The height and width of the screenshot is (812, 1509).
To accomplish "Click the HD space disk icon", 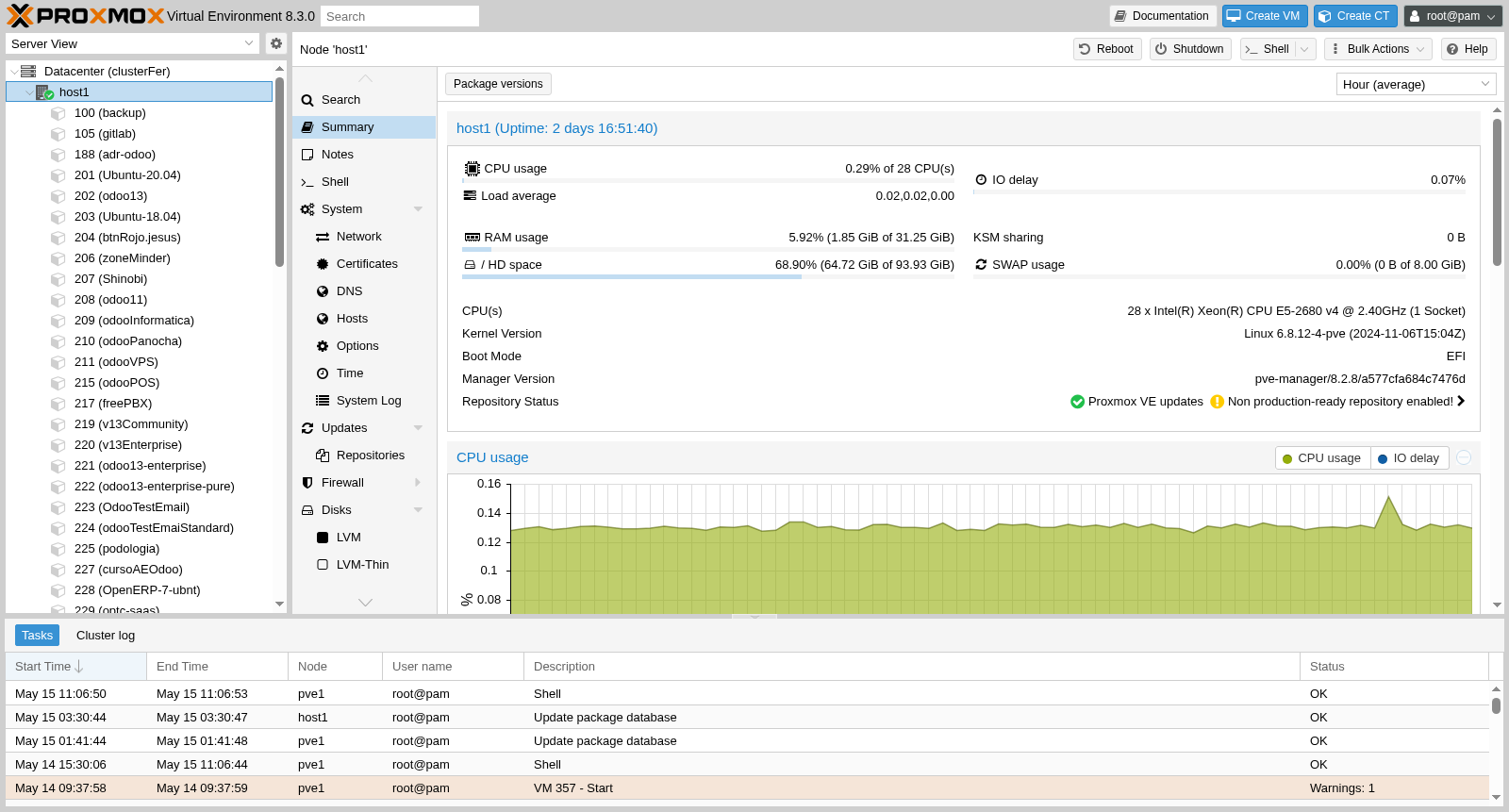I will tap(470, 265).
